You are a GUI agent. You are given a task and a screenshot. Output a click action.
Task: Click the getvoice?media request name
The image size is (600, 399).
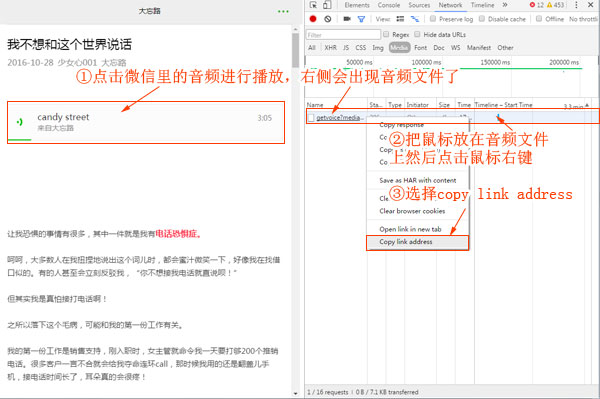point(339,118)
